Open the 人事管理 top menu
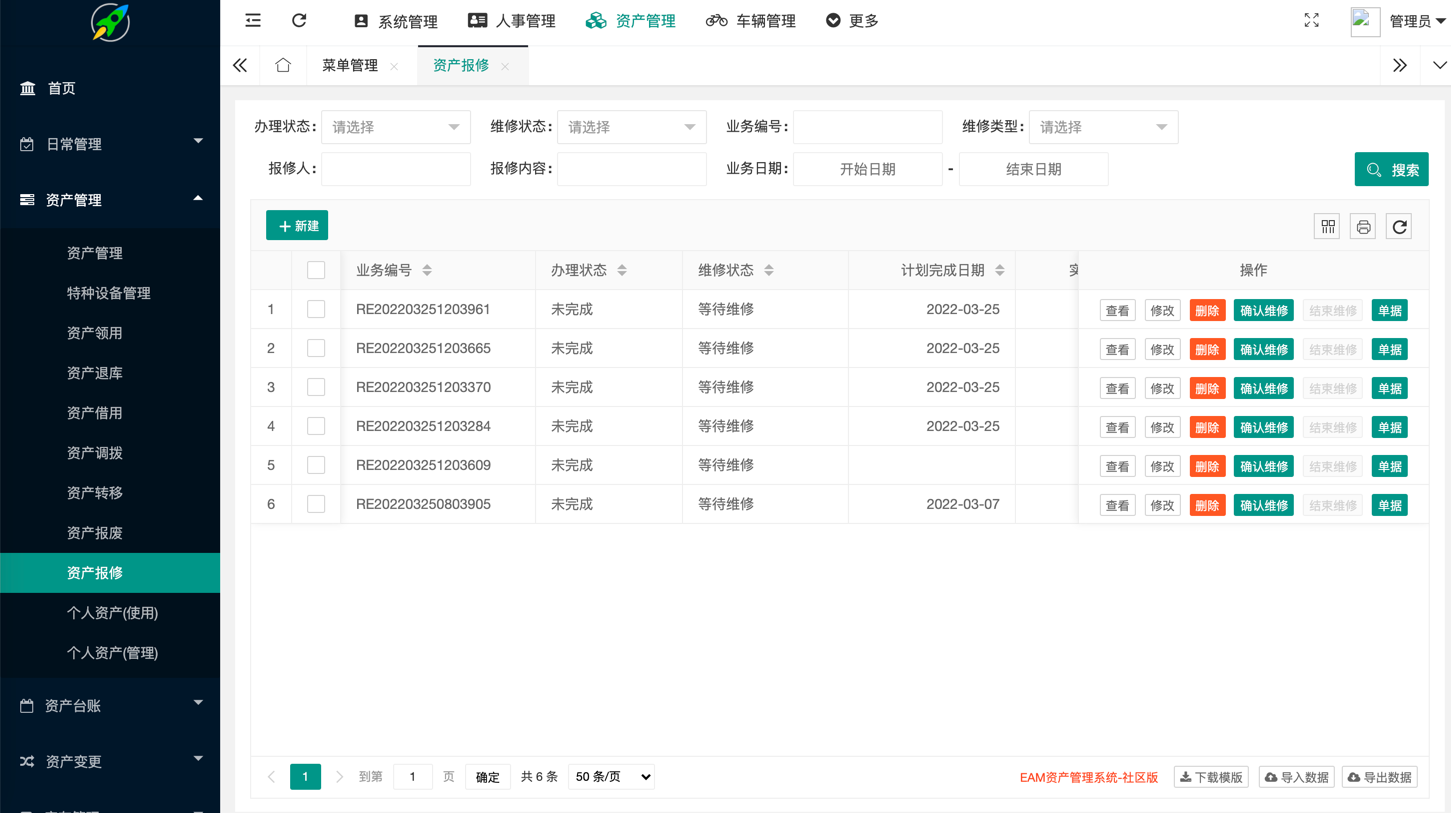Viewport: 1451px width, 813px height. (x=512, y=21)
